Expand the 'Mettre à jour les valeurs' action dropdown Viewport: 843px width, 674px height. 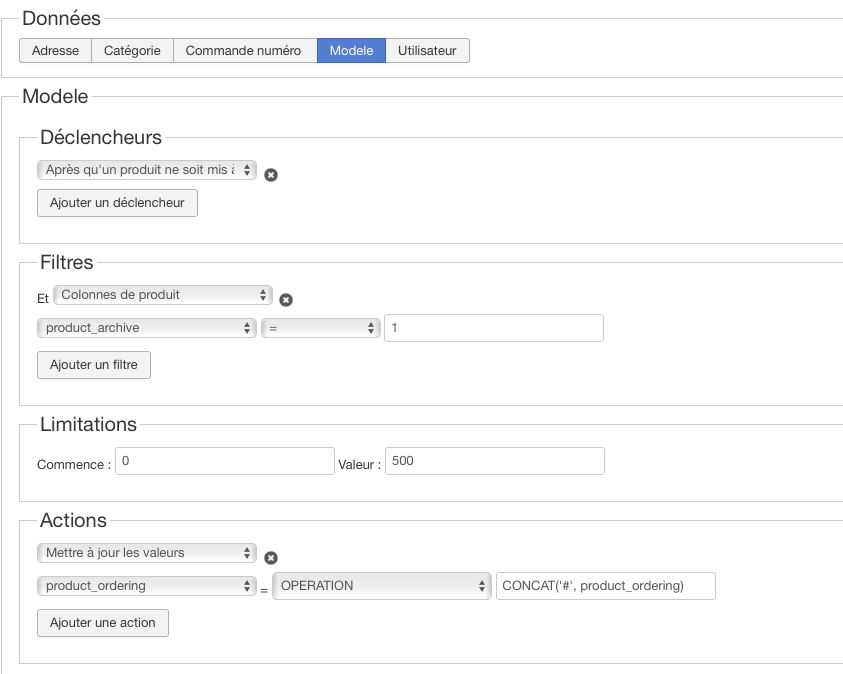(x=147, y=552)
